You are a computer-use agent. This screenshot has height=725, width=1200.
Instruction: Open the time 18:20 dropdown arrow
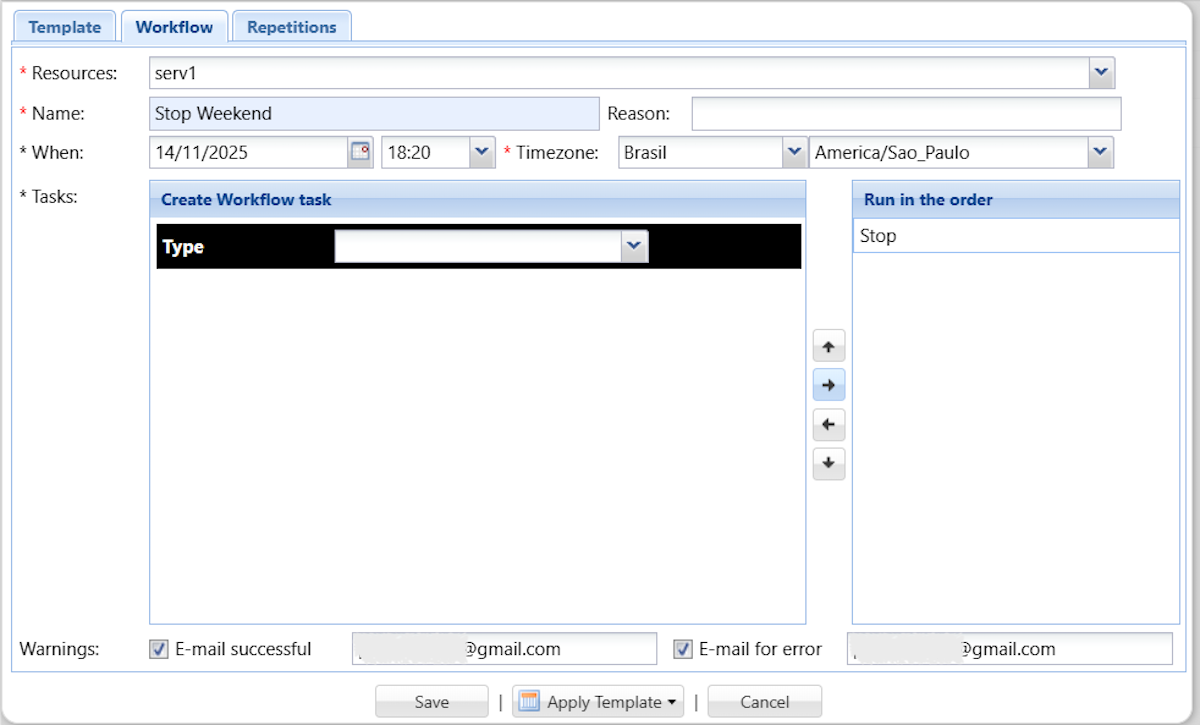pos(482,153)
